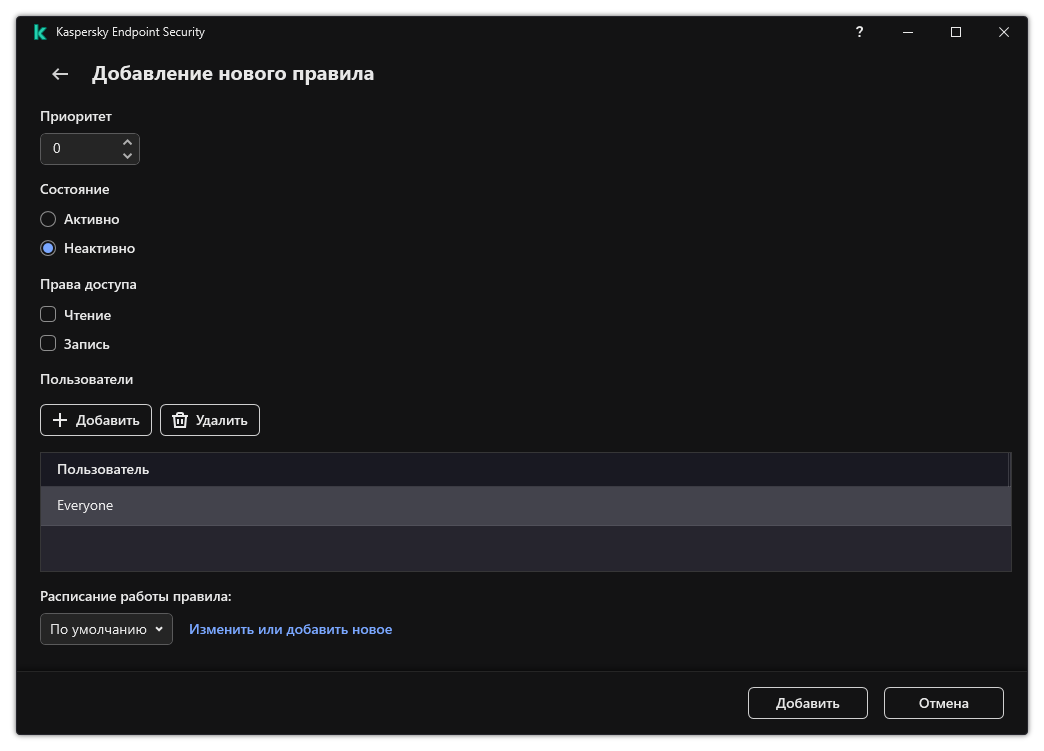Click the Изменить или добавить новое link
1044x751 pixels.
(290, 629)
